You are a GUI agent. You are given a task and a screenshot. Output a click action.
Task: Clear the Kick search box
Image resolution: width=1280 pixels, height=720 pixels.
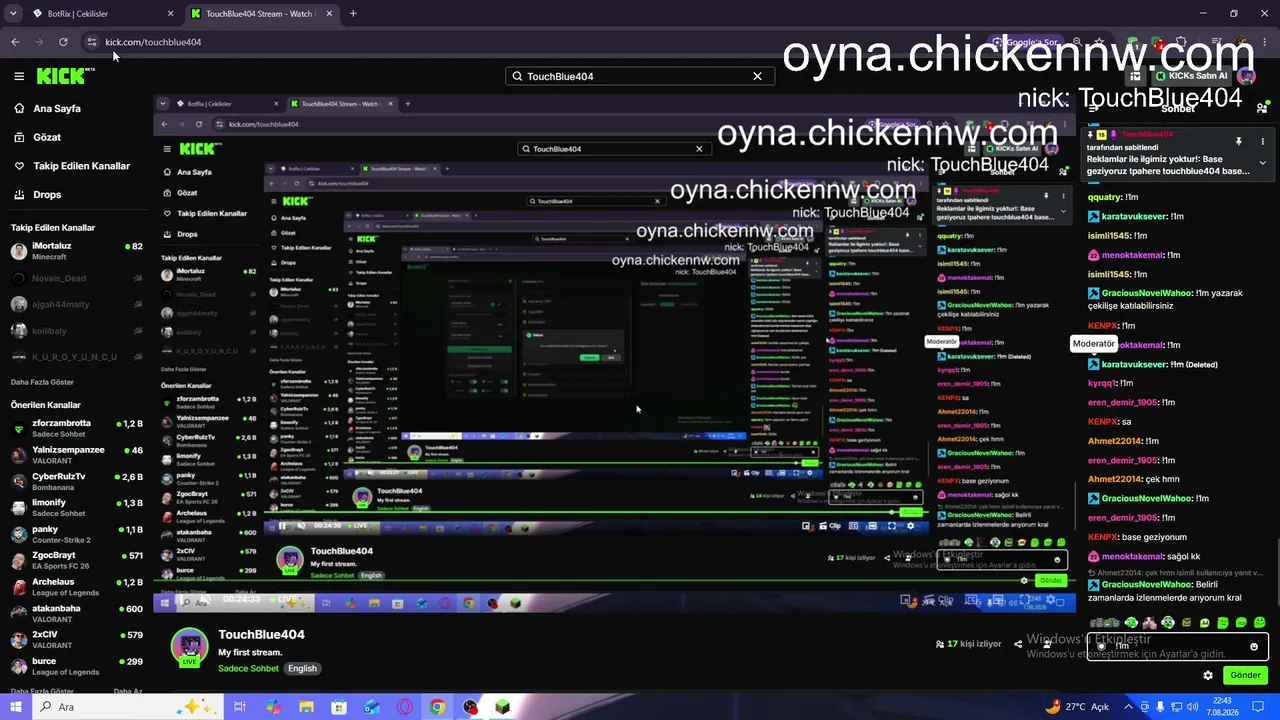757,76
